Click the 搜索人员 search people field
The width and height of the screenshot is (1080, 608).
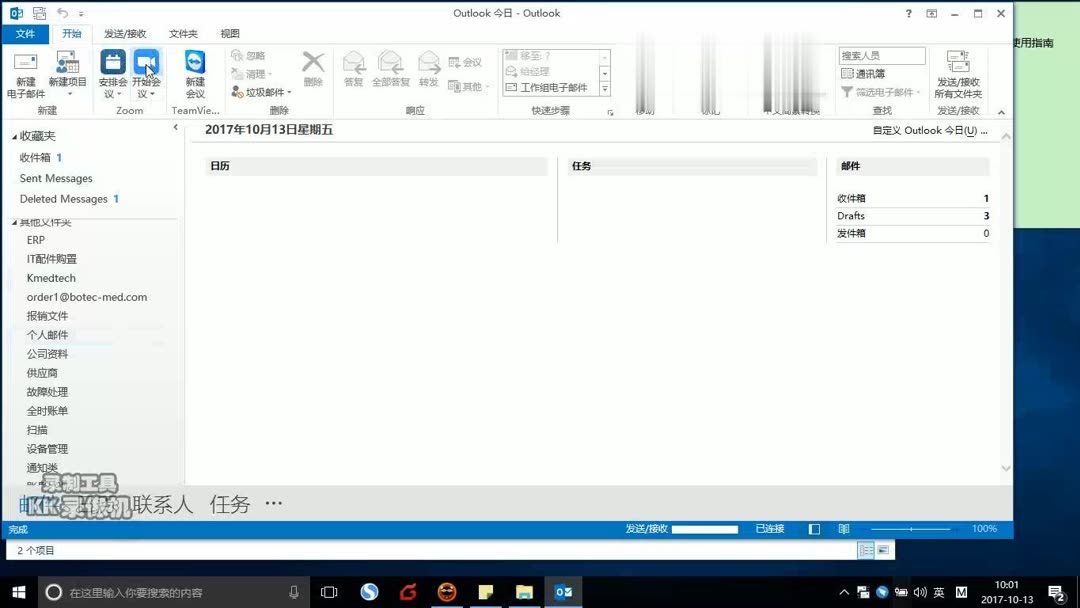click(x=880, y=54)
